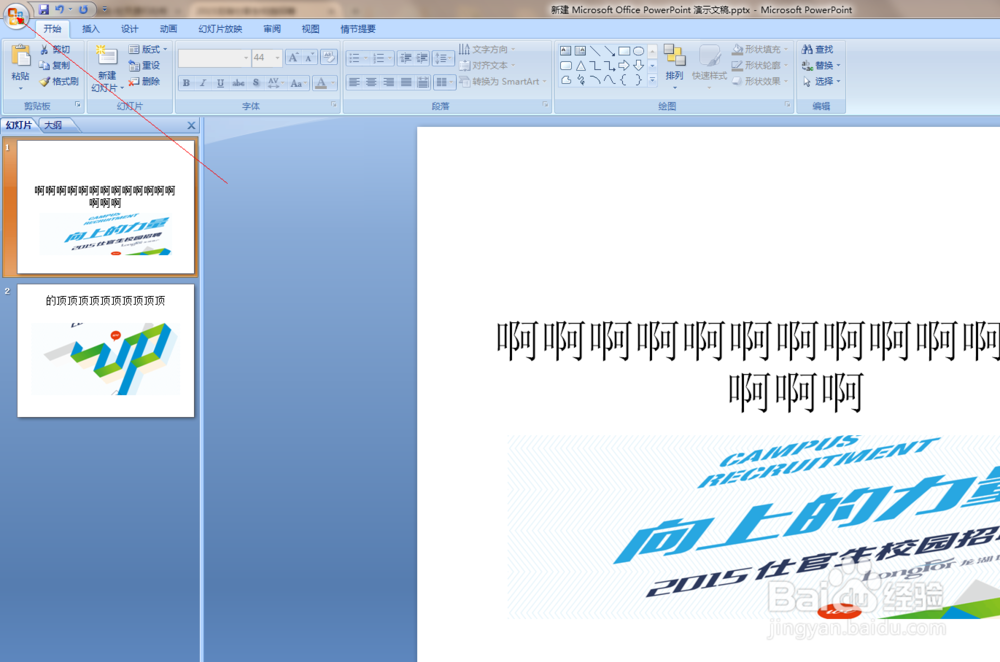This screenshot has height=662, width=1000.
Task: Toggle Bold formatting on selected text
Action: pos(185,82)
